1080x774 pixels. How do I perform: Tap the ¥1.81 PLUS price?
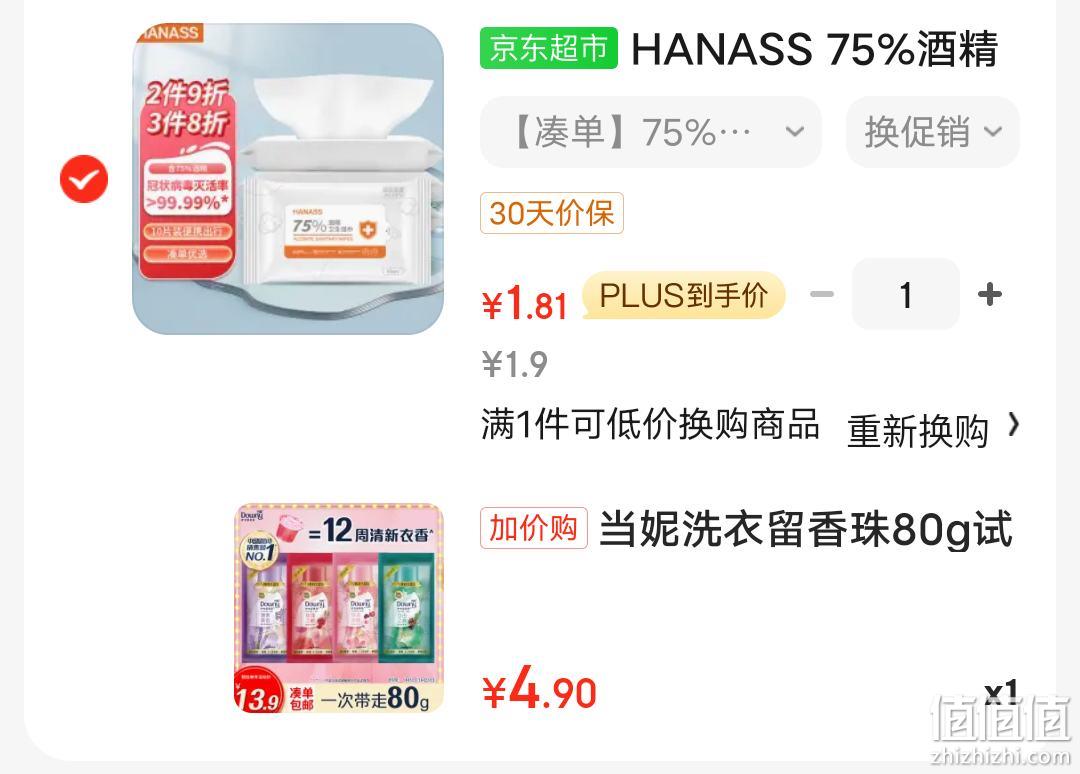click(x=524, y=304)
